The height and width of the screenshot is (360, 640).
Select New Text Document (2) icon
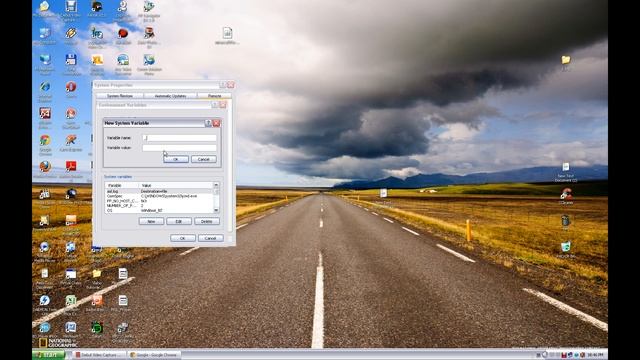(x=566, y=167)
